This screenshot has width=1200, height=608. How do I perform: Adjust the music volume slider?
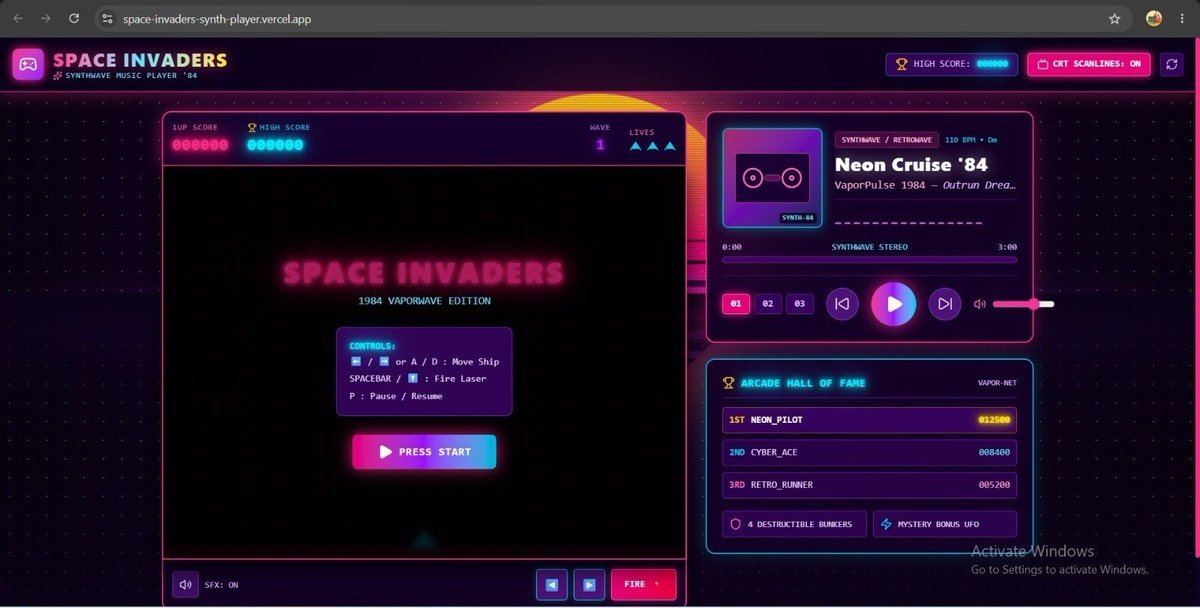[1023, 304]
